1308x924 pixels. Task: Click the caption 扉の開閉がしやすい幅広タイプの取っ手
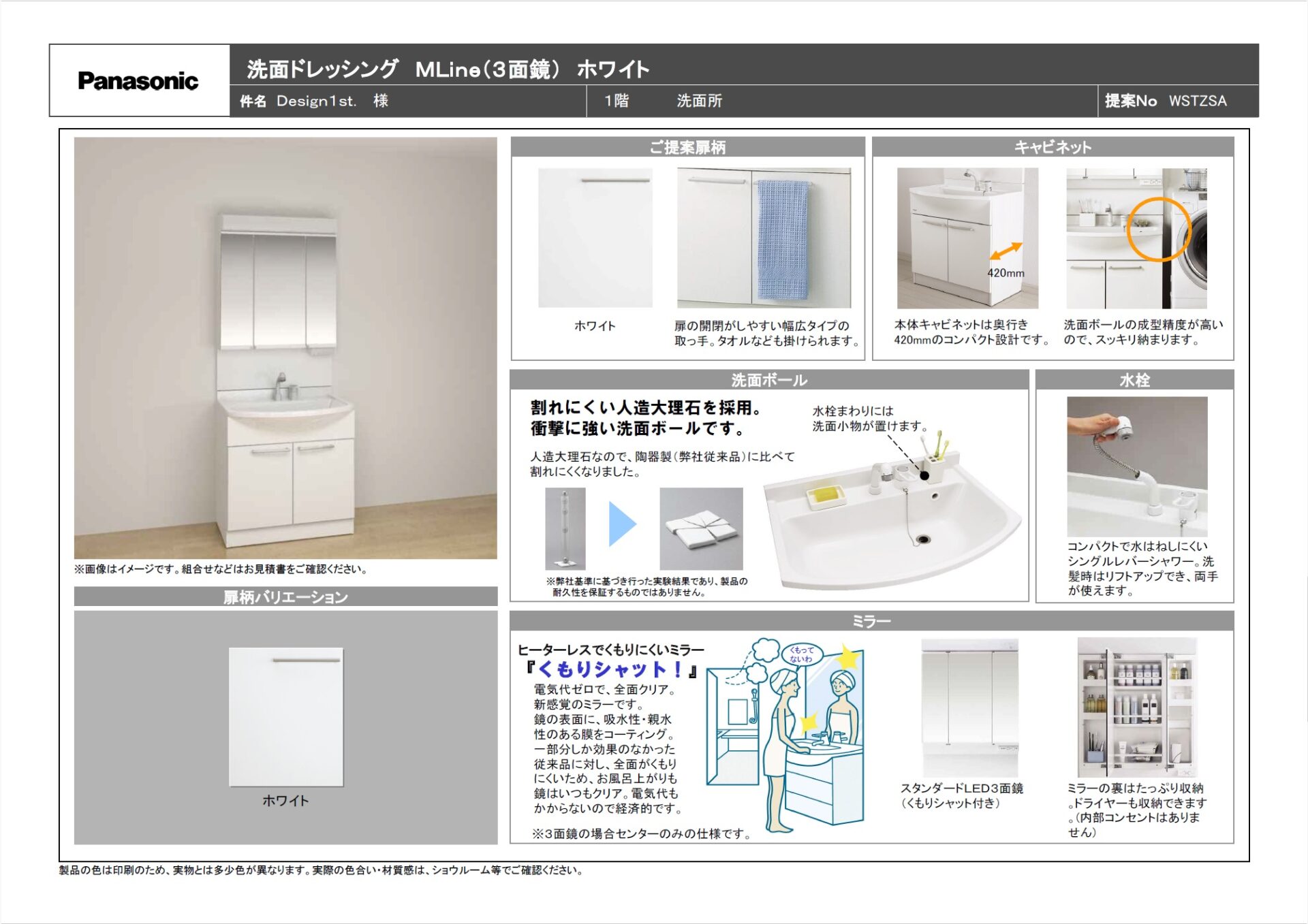point(767,333)
